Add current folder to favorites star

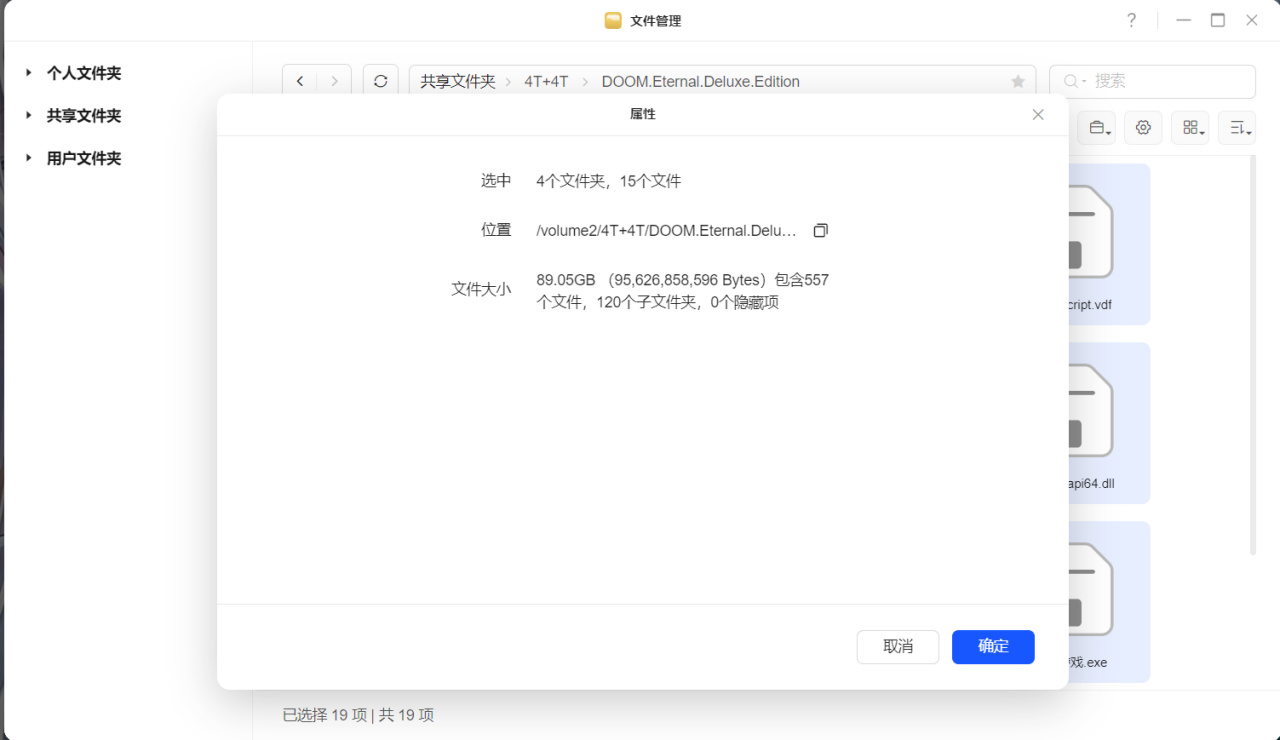(x=1018, y=82)
